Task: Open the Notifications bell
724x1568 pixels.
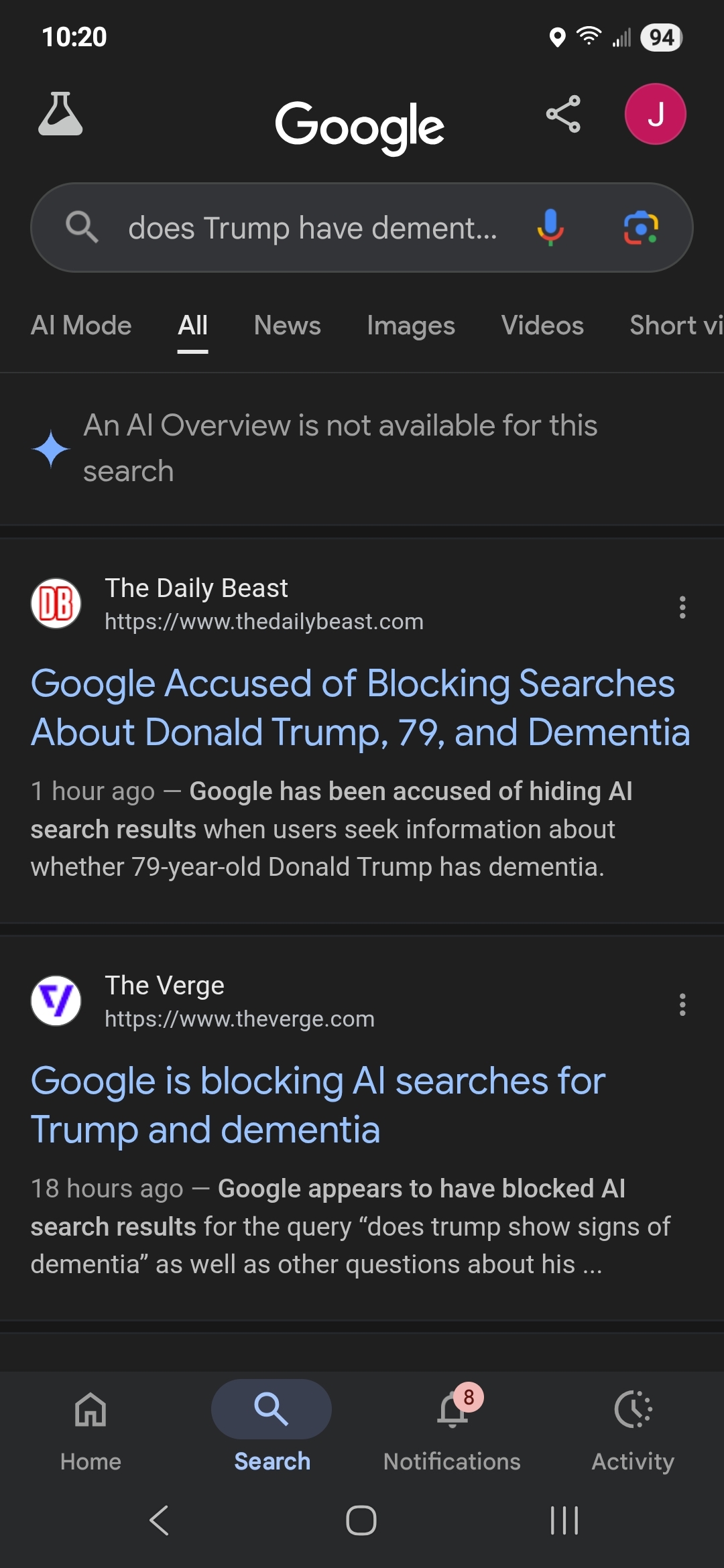Action: pos(452,1411)
